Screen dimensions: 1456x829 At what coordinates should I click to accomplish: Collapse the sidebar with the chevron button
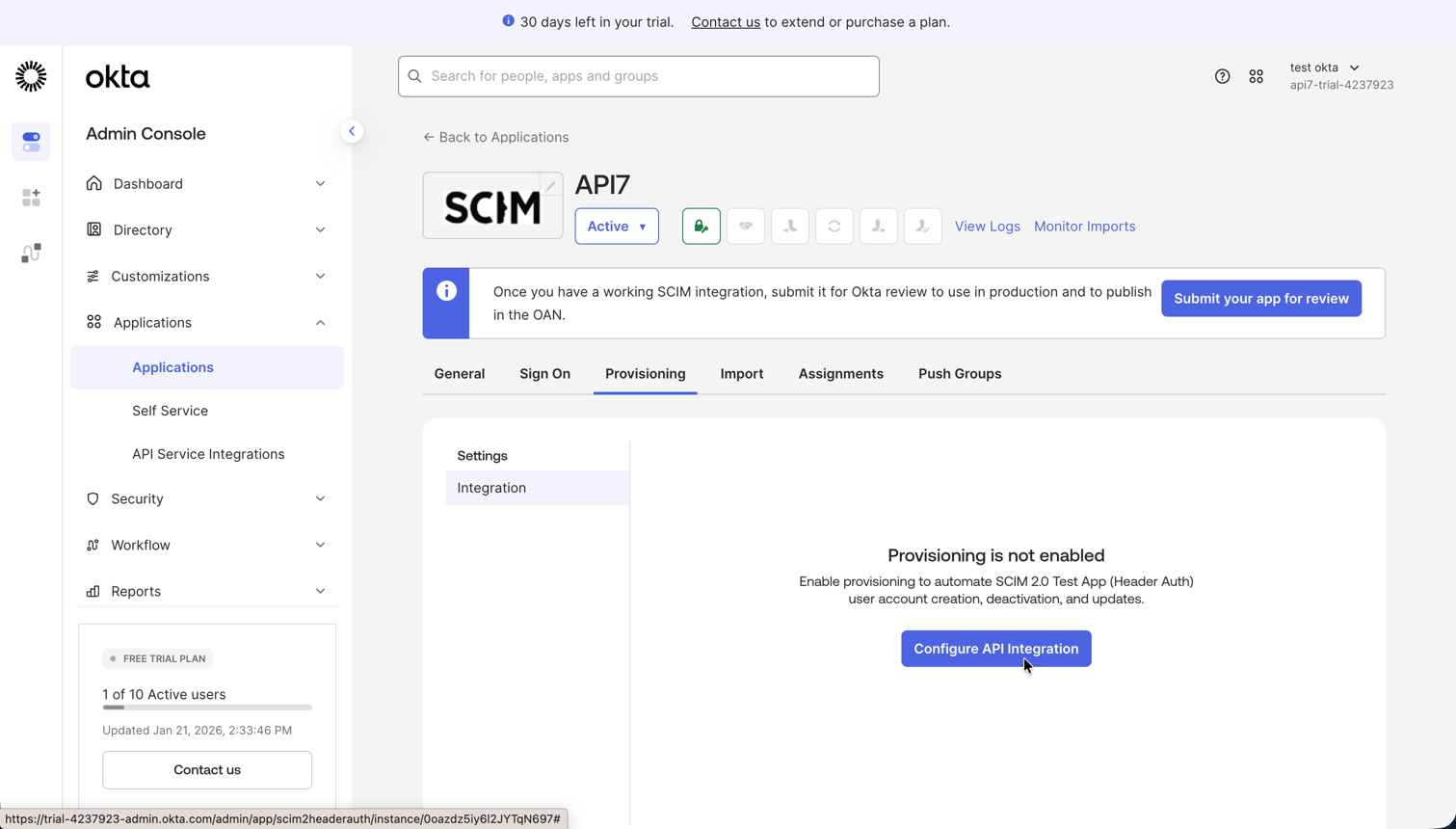[x=352, y=130]
